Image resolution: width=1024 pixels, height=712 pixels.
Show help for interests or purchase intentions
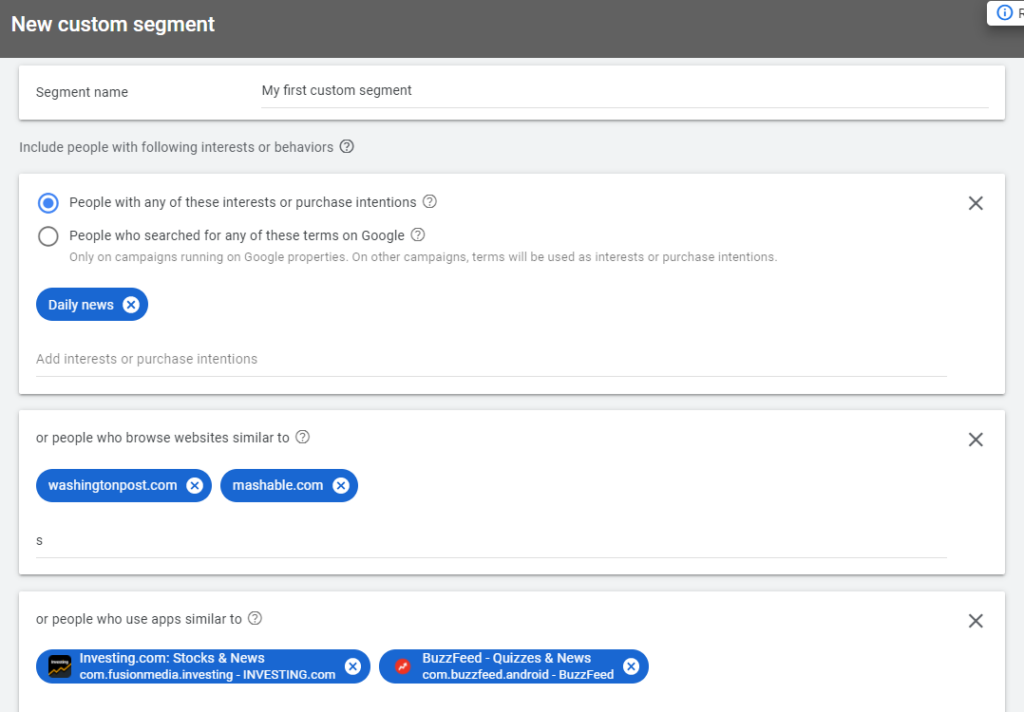click(x=430, y=202)
